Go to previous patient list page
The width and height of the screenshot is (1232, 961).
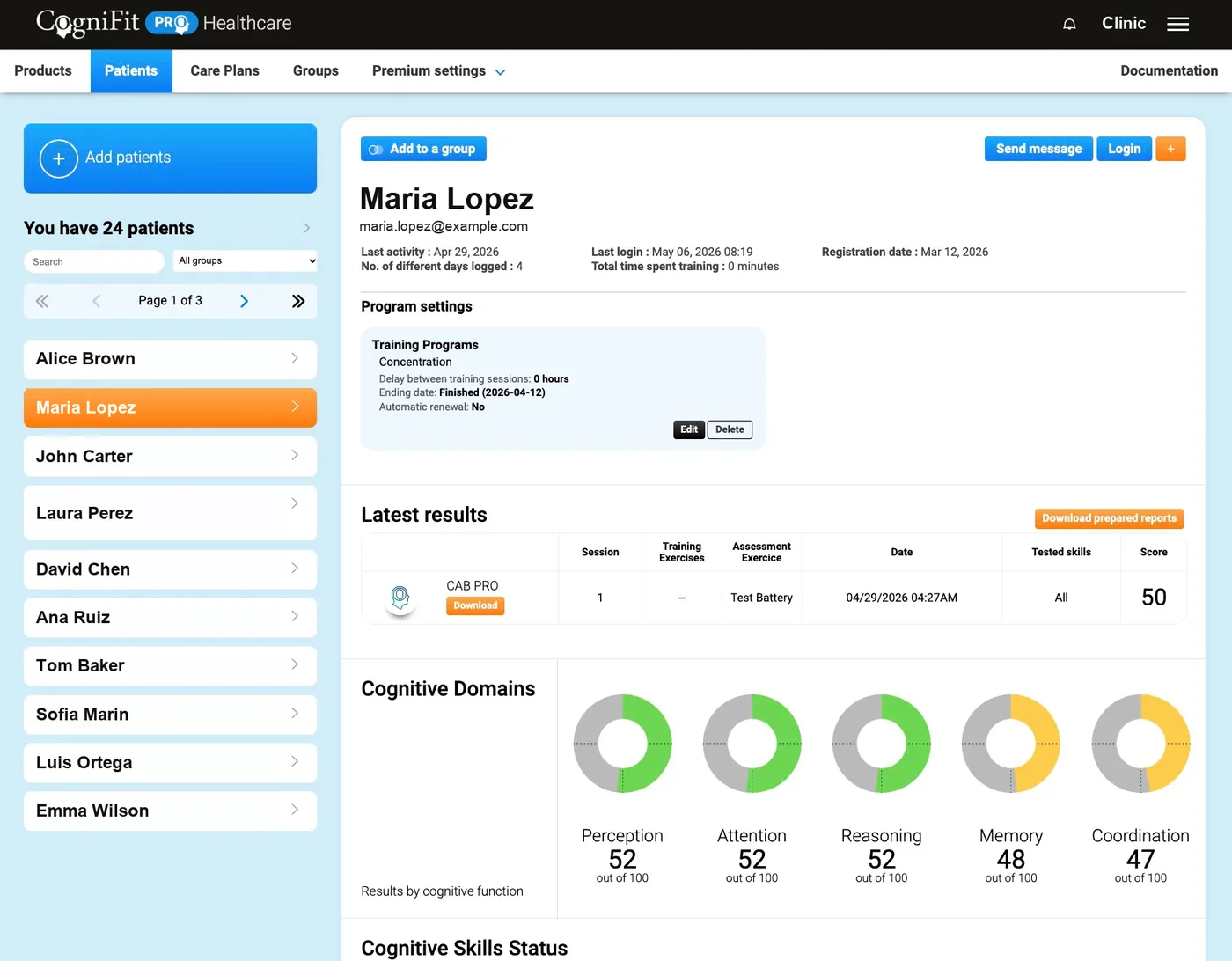96,301
